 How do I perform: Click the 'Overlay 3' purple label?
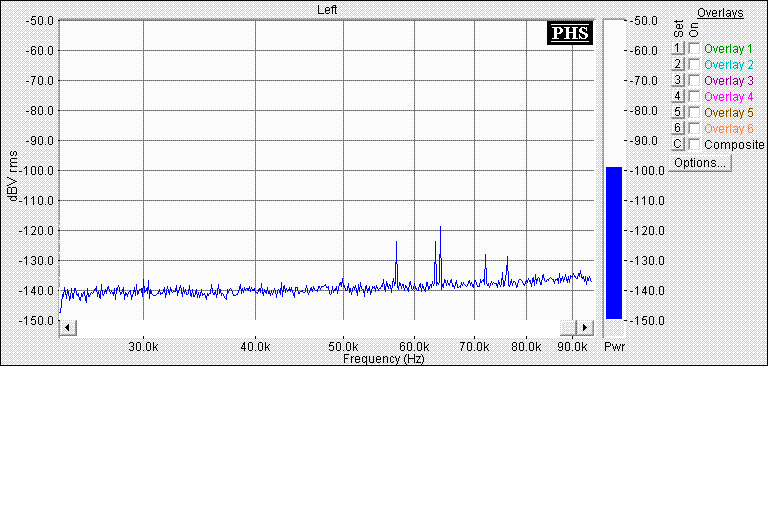click(728, 80)
